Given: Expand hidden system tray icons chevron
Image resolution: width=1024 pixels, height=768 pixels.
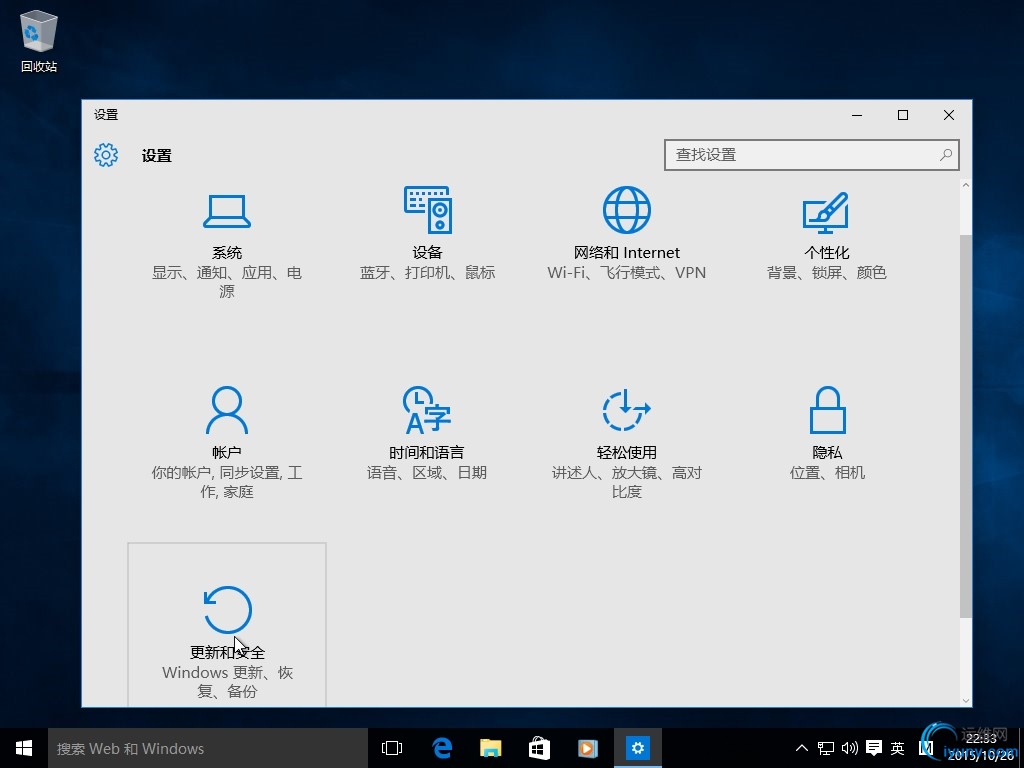Looking at the screenshot, I should (801, 748).
